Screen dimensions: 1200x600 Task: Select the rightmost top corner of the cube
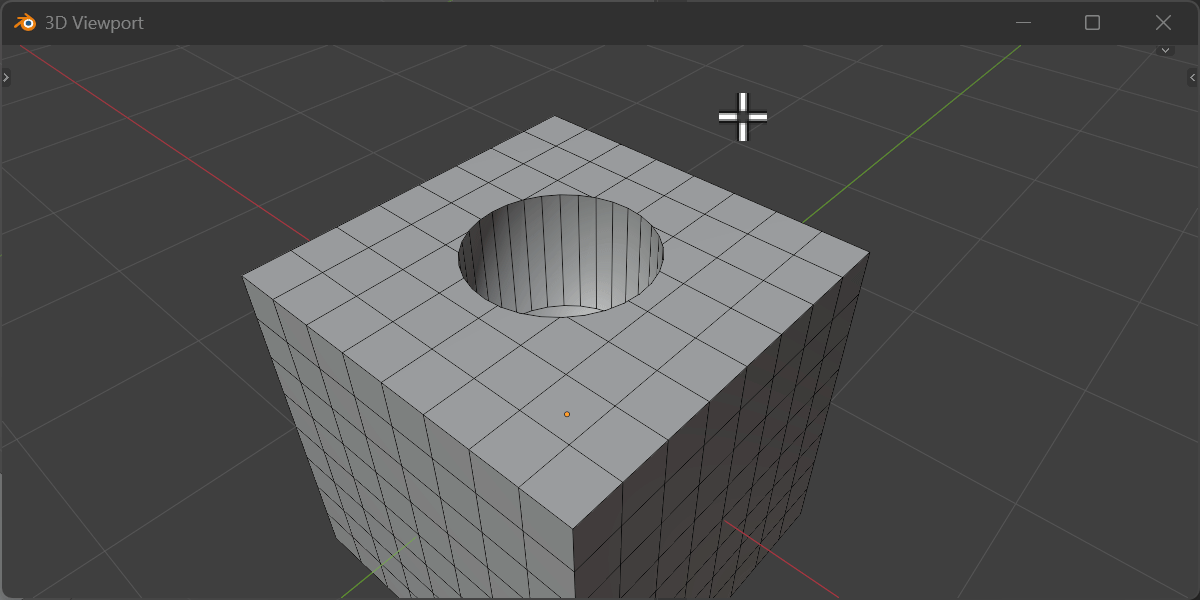tap(868, 253)
